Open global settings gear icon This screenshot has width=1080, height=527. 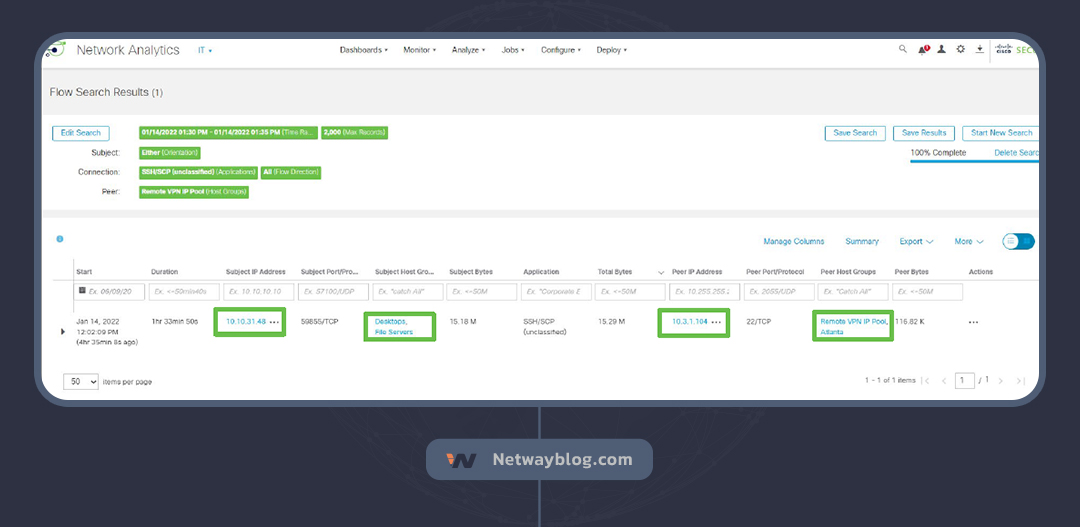pyautogui.click(x=960, y=49)
